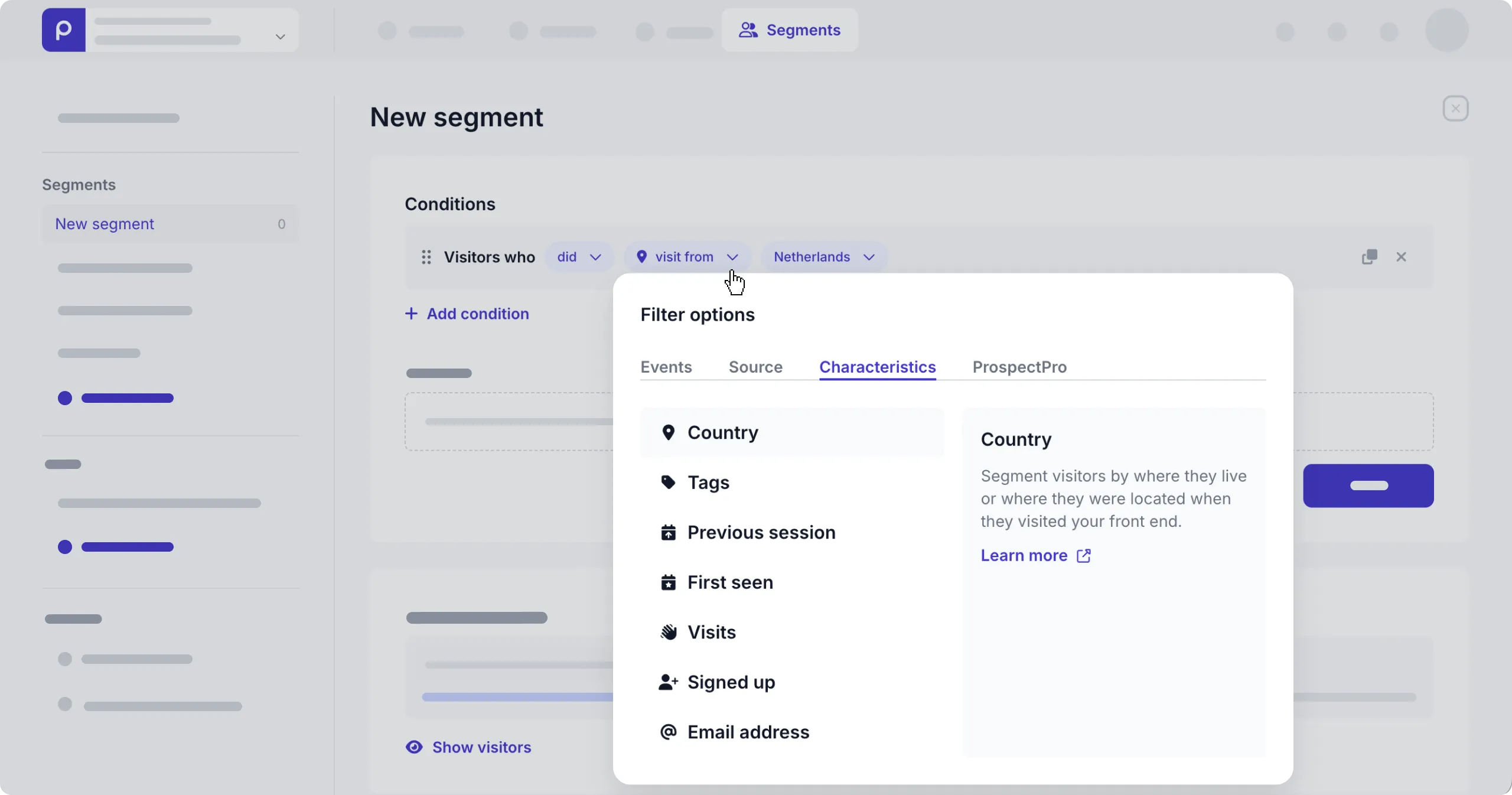Close the New segment panel
This screenshot has height=795, width=1512.
(x=1456, y=109)
